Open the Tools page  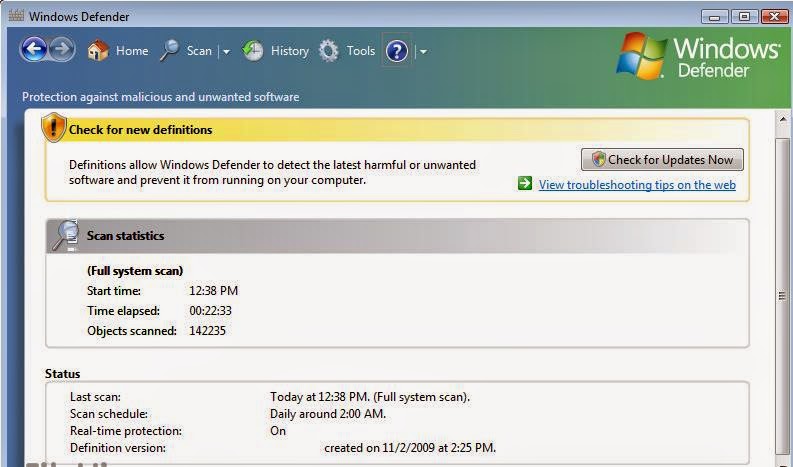[x=361, y=51]
